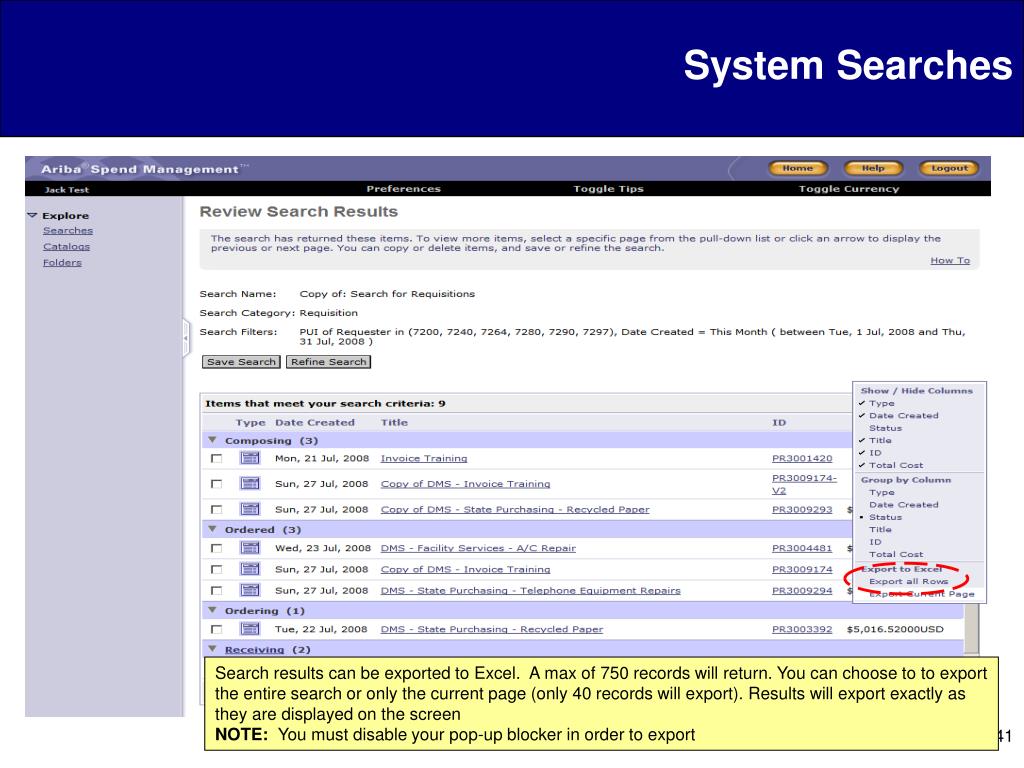Click document icon for Telephone Equipment Repairs
The width and height of the screenshot is (1024, 768).
pyautogui.click(x=249, y=590)
